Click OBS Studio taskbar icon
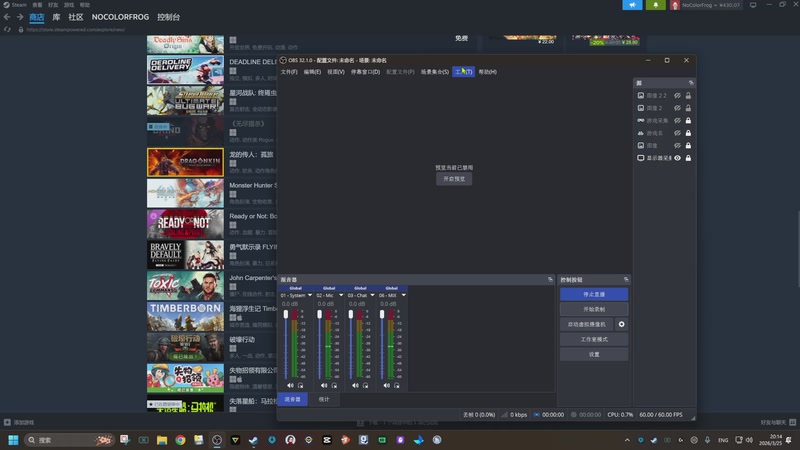Image resolution: width=800 pixels, height=450 pixels. coord(217,440)
